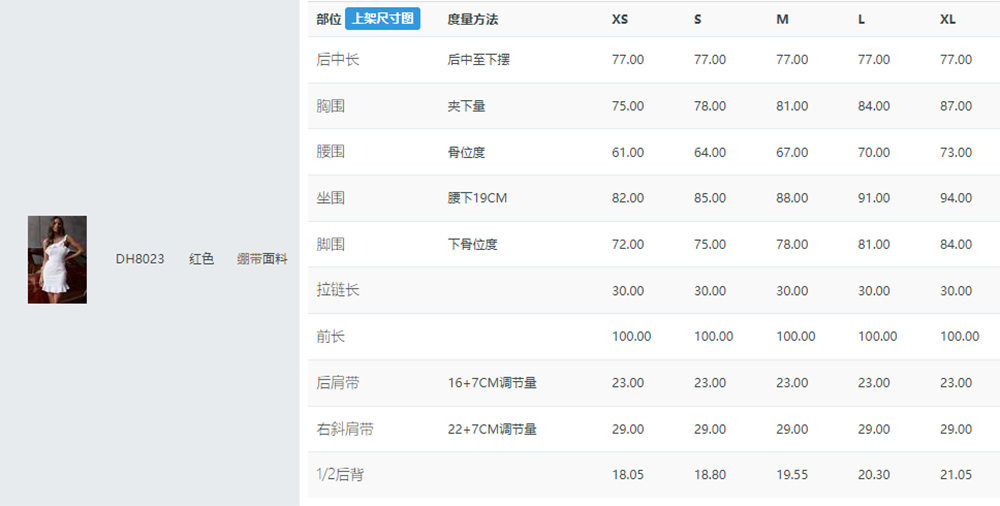This screenshot has width=1000, height=506.
Task: Click the 部位 column header
Action: coord(328,19)
